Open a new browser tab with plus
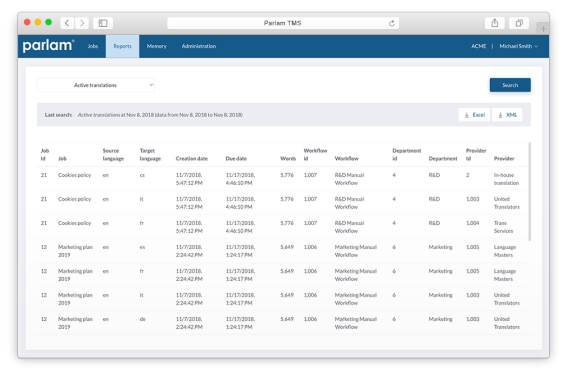569x371 pixels. pyautogui.click(x=543, y=29)
